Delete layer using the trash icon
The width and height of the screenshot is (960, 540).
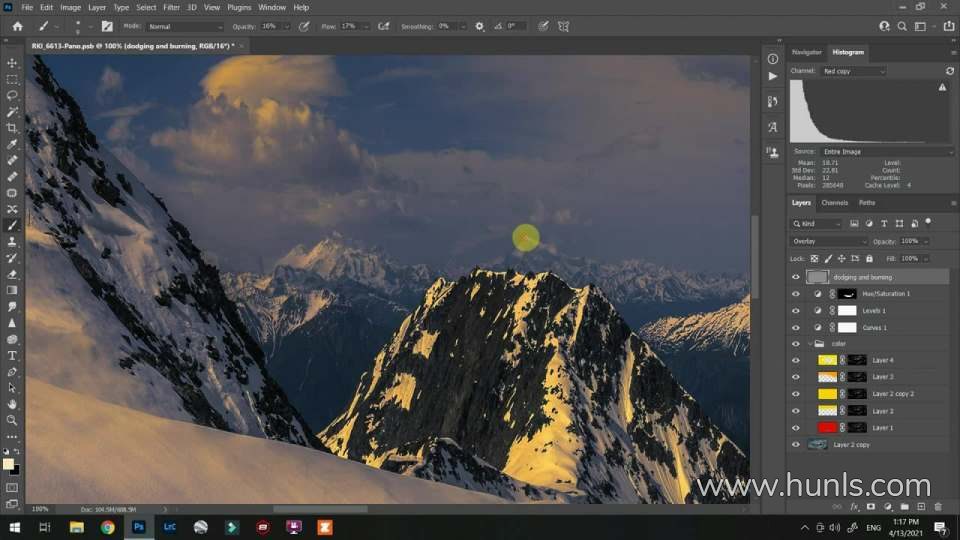click(940, 507)
